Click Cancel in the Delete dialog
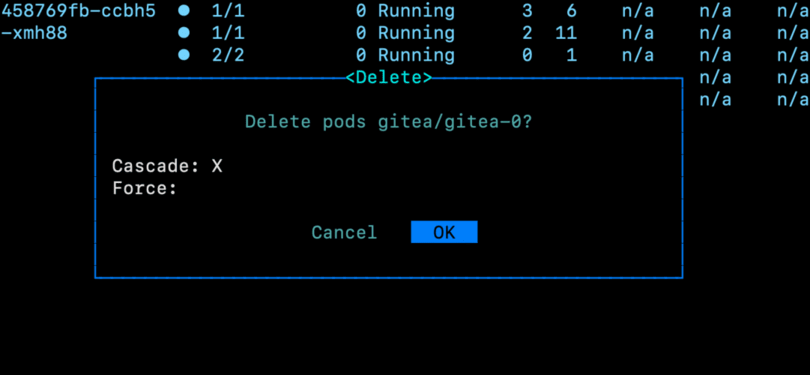810x375 pixels. point(344,232)
